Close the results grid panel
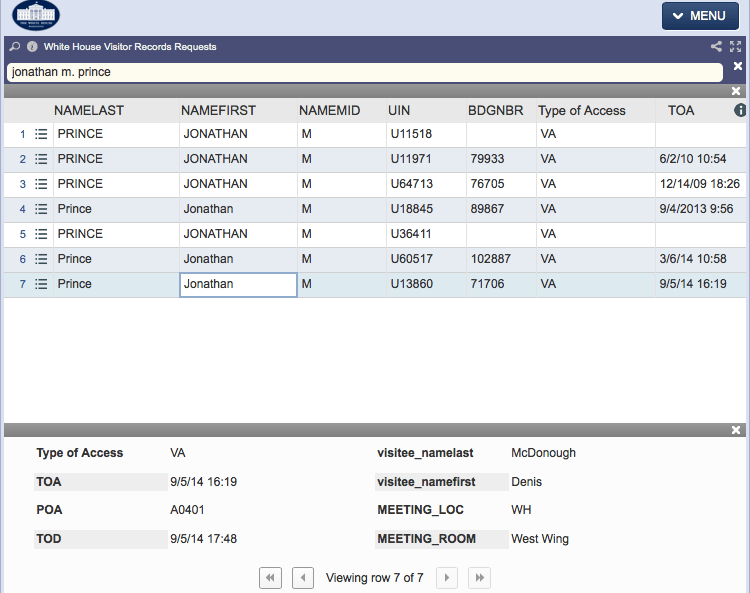Viewport: 750px width, 593px height. [x=736, y=91]
